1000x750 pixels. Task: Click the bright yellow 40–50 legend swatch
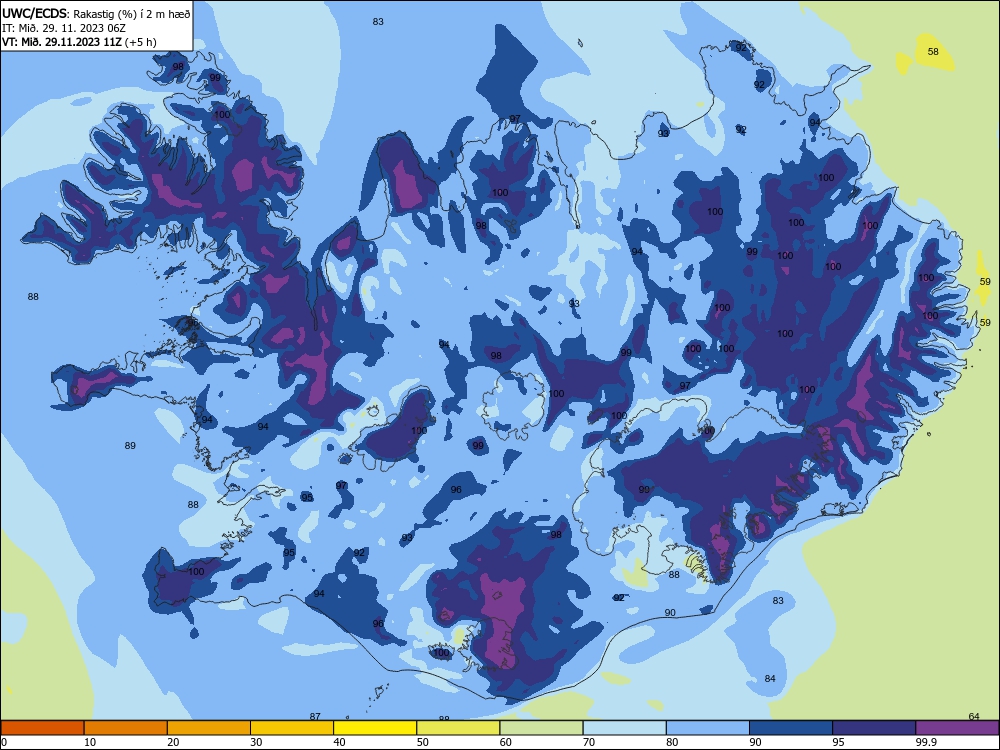[375, 728]
